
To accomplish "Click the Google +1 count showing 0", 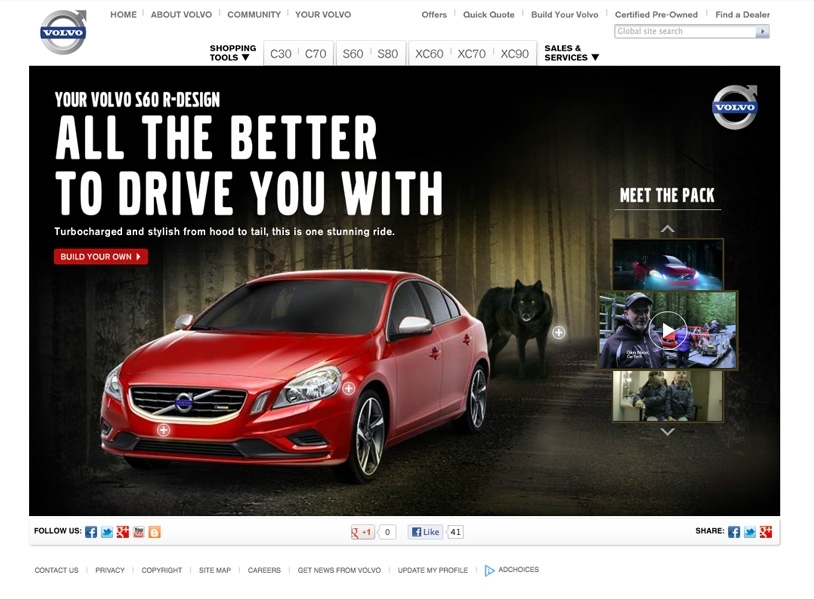I will pyautogui.click(x=387, y=532).
